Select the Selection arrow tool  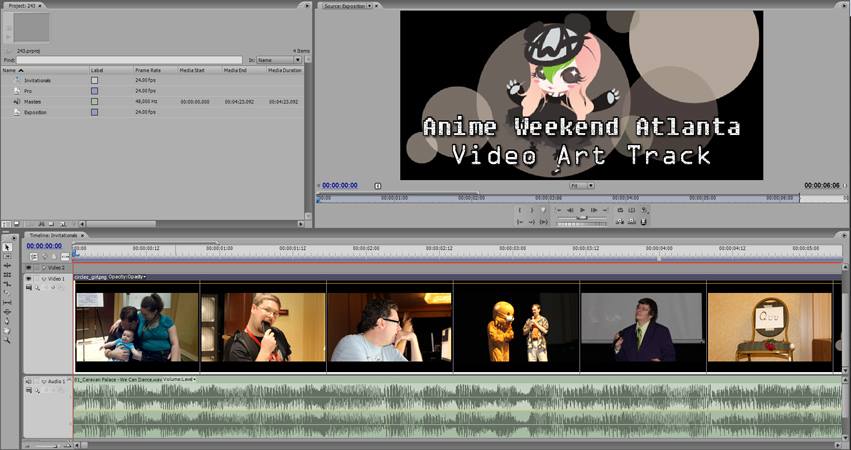7,246
